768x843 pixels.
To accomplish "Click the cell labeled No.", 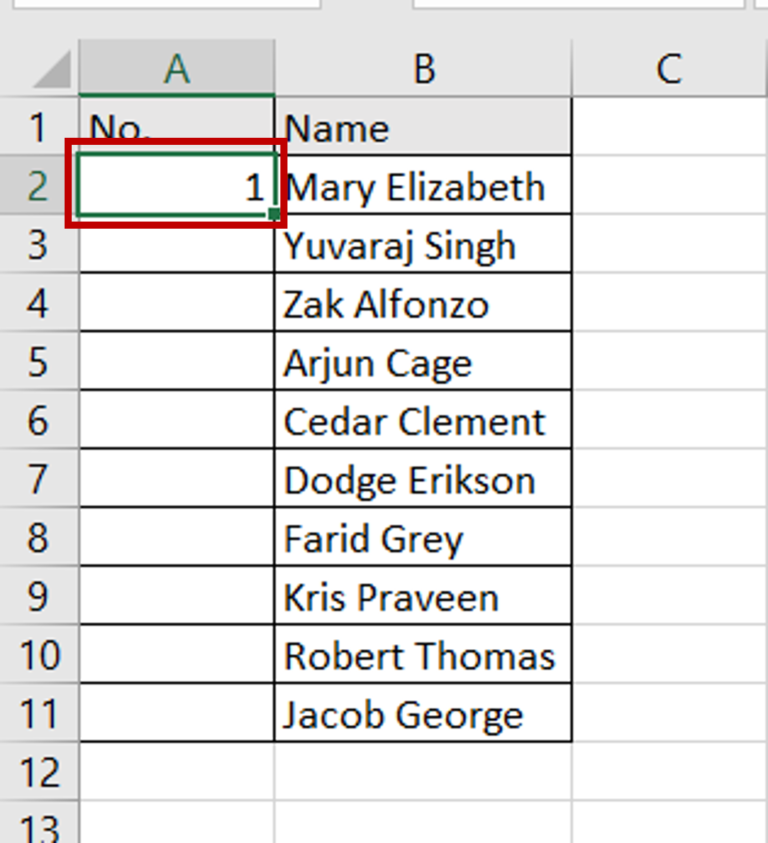I will pyautogui.click(x=176, y=128).
